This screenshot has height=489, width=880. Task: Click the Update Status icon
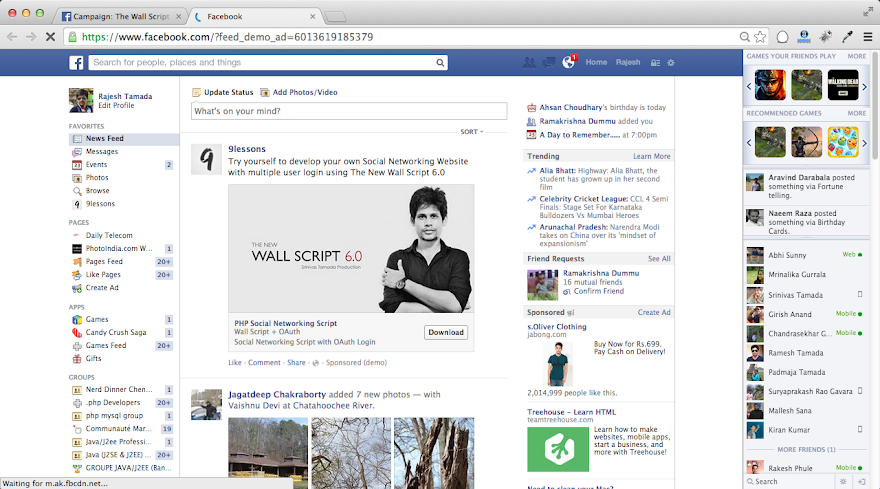point(196,93)
